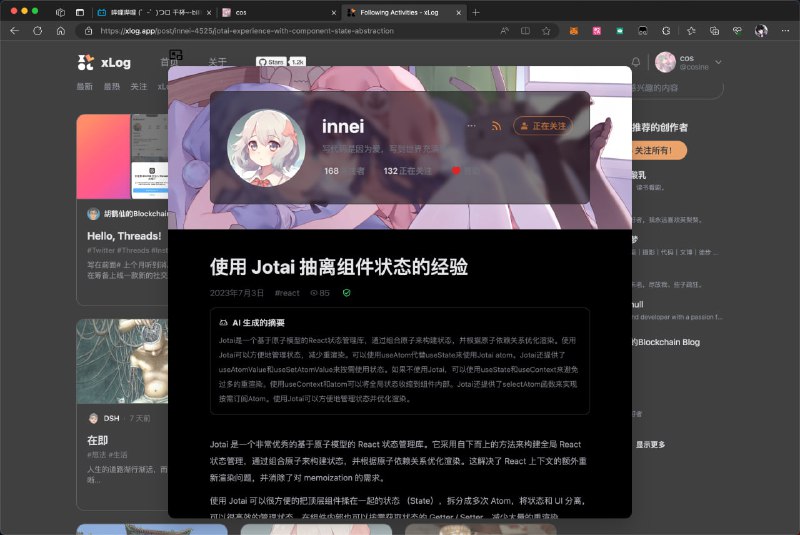Image resolution: width=800 pixels, height=535 pixels.
Task: Expand the cos user account dropdown
Action: (x=718, y=62)
